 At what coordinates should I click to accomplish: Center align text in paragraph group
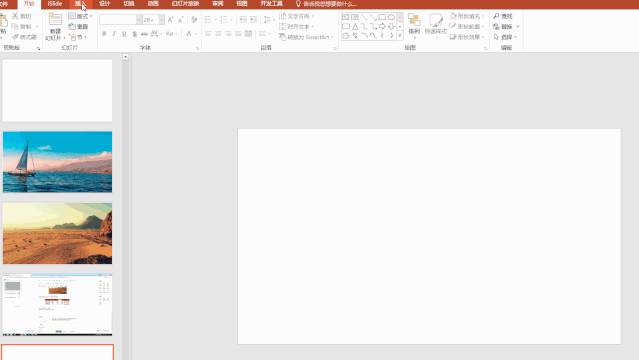click(218, 33)
